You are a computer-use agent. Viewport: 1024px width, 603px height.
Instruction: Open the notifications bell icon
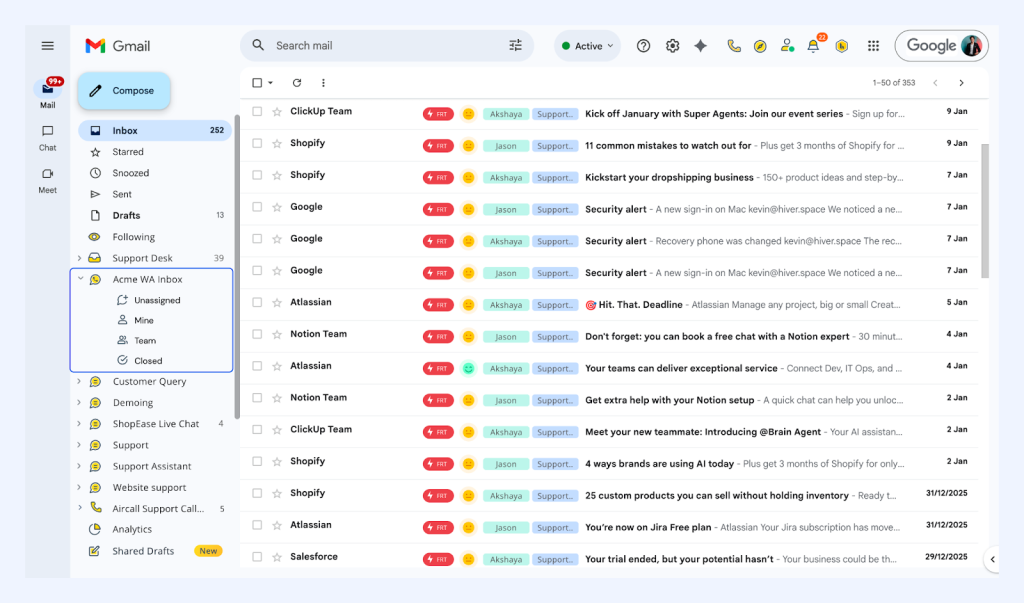click(814, 45)
